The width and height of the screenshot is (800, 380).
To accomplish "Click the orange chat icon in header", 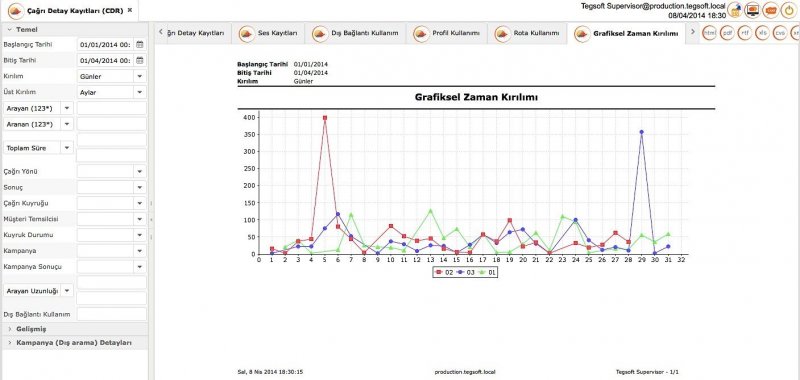I will 770,10.
